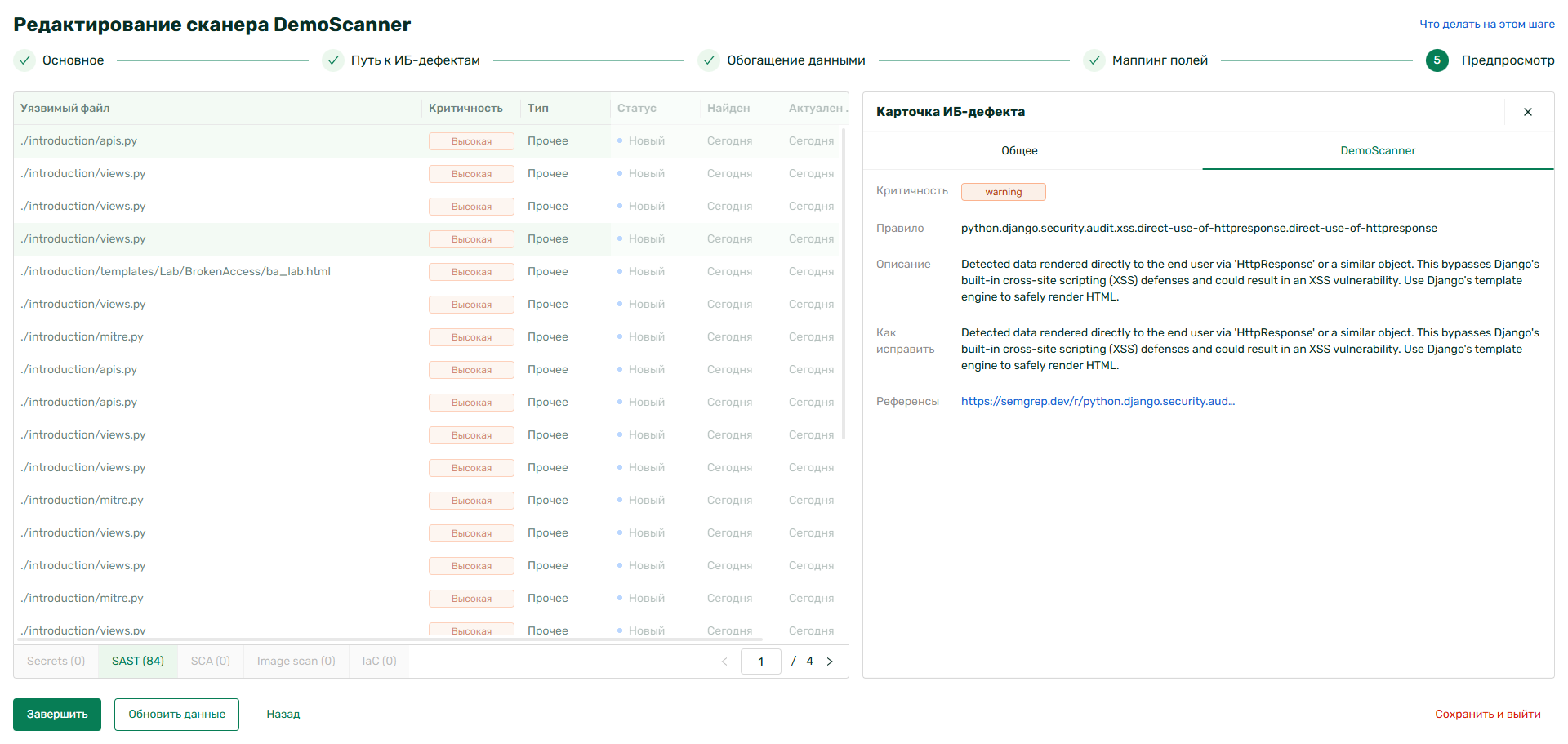Screen dimensions: 1568x744
Task: Close the ИБ-дефект card panel
Action: (1527, 112)
